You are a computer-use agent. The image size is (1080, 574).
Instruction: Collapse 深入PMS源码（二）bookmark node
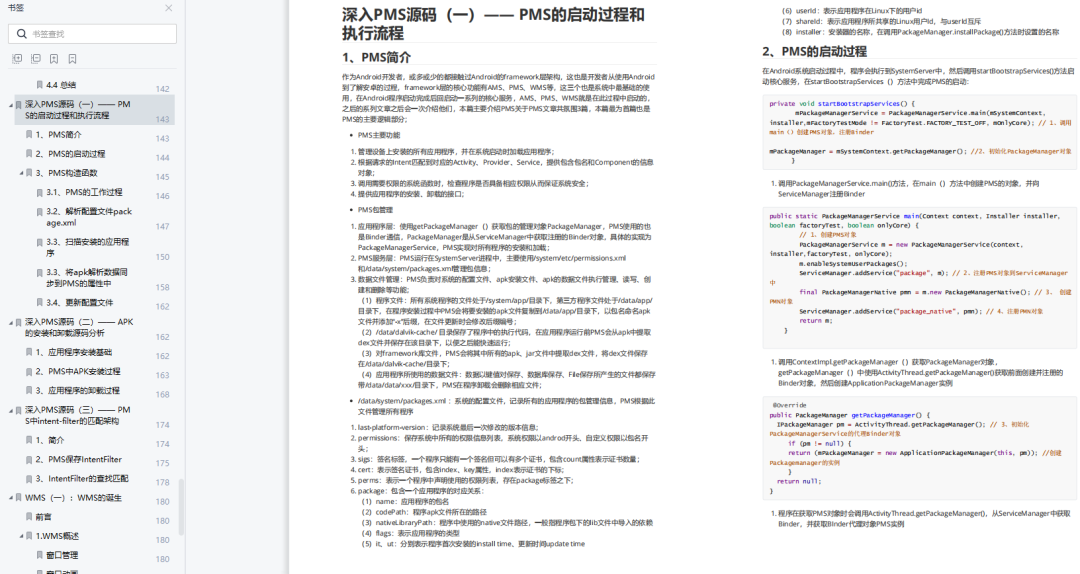tap(10, 322)
